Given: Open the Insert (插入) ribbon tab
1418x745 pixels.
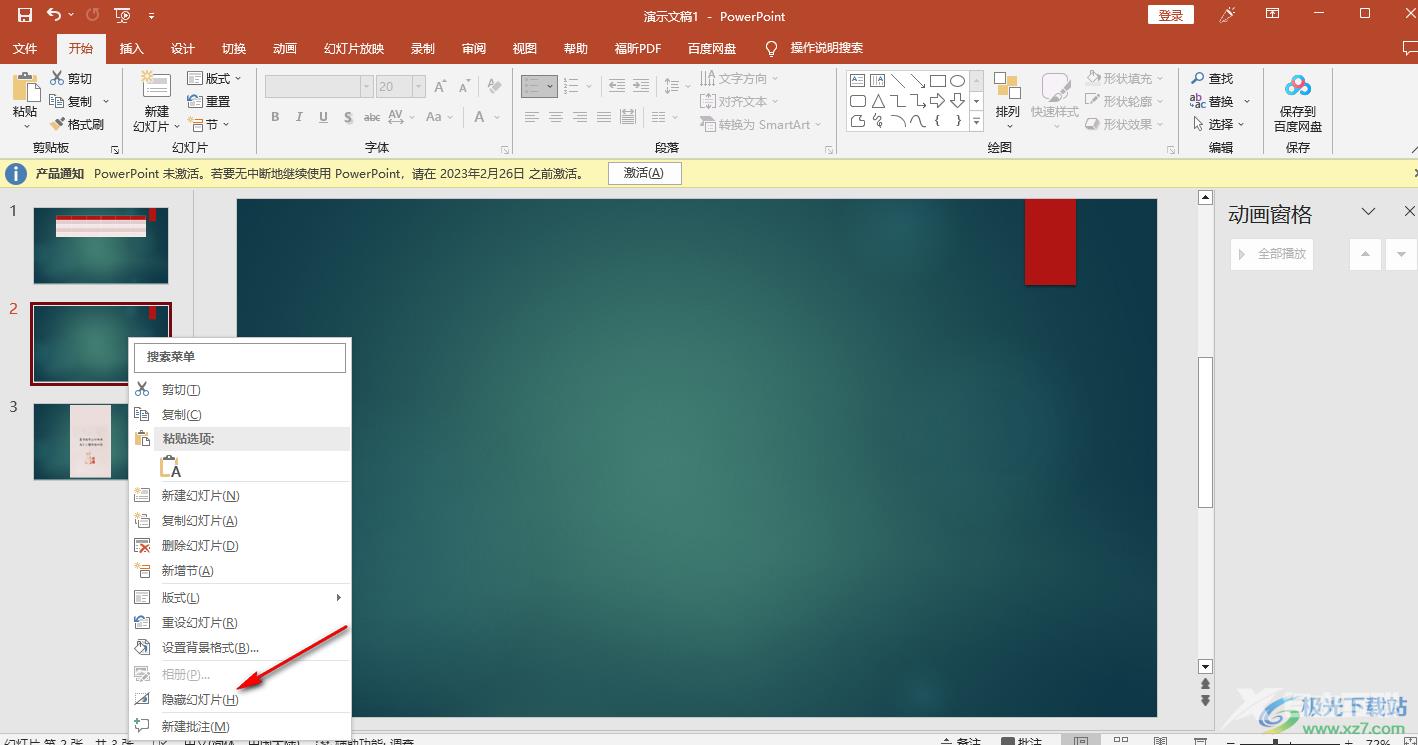Looking at the screenshot, I should 132,48.
